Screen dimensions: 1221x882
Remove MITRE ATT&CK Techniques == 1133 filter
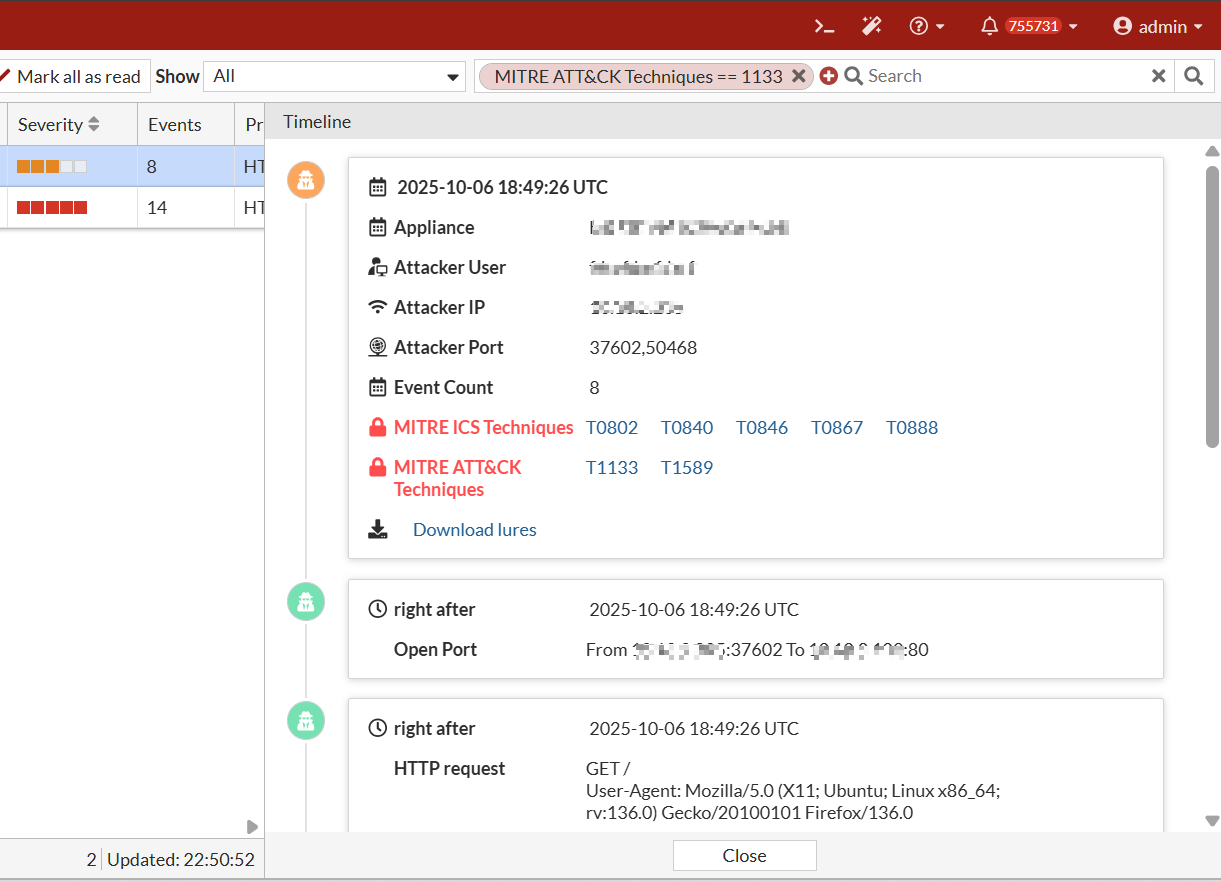point(798,76)
